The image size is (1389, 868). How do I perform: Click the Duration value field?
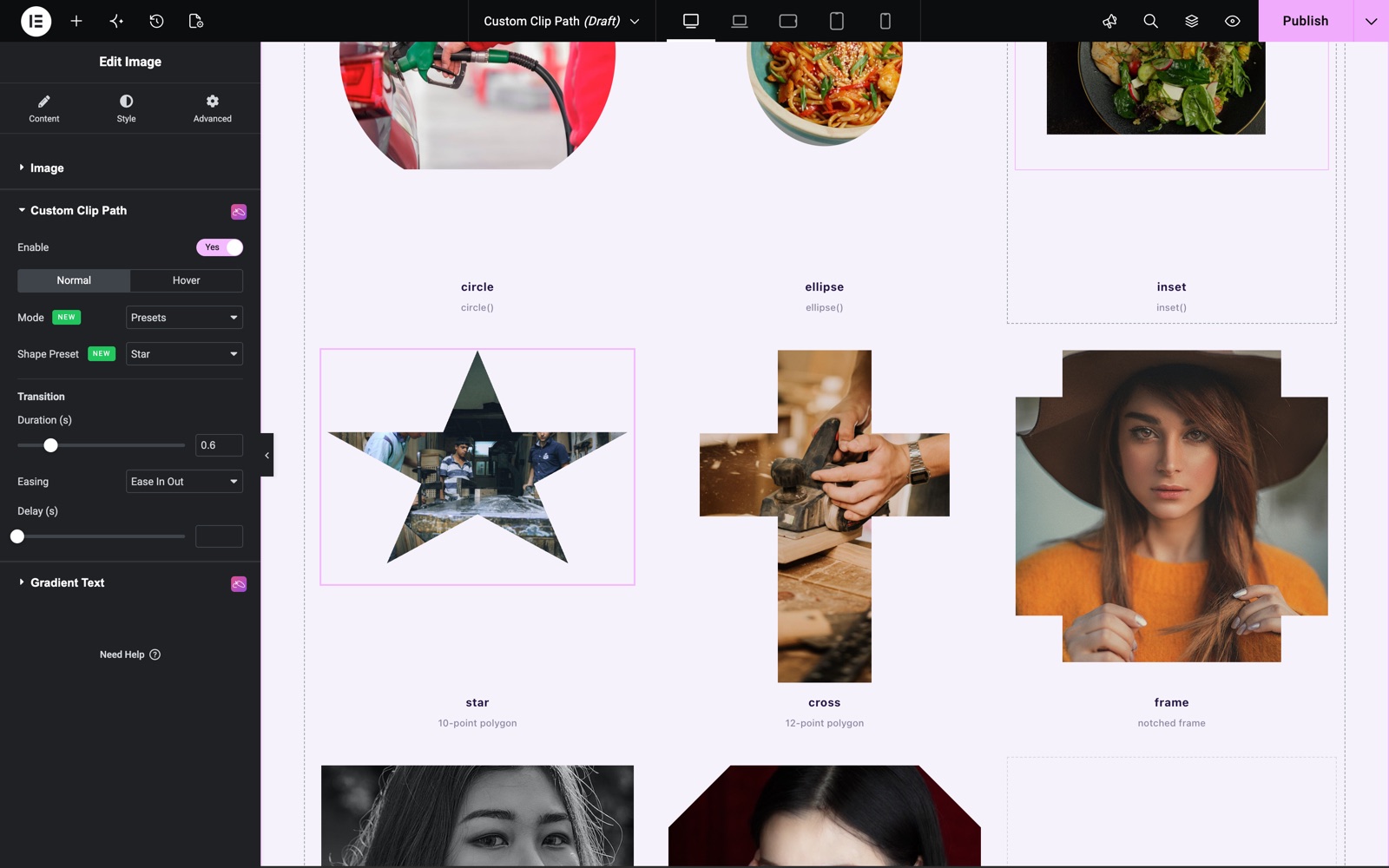(219, 445)
